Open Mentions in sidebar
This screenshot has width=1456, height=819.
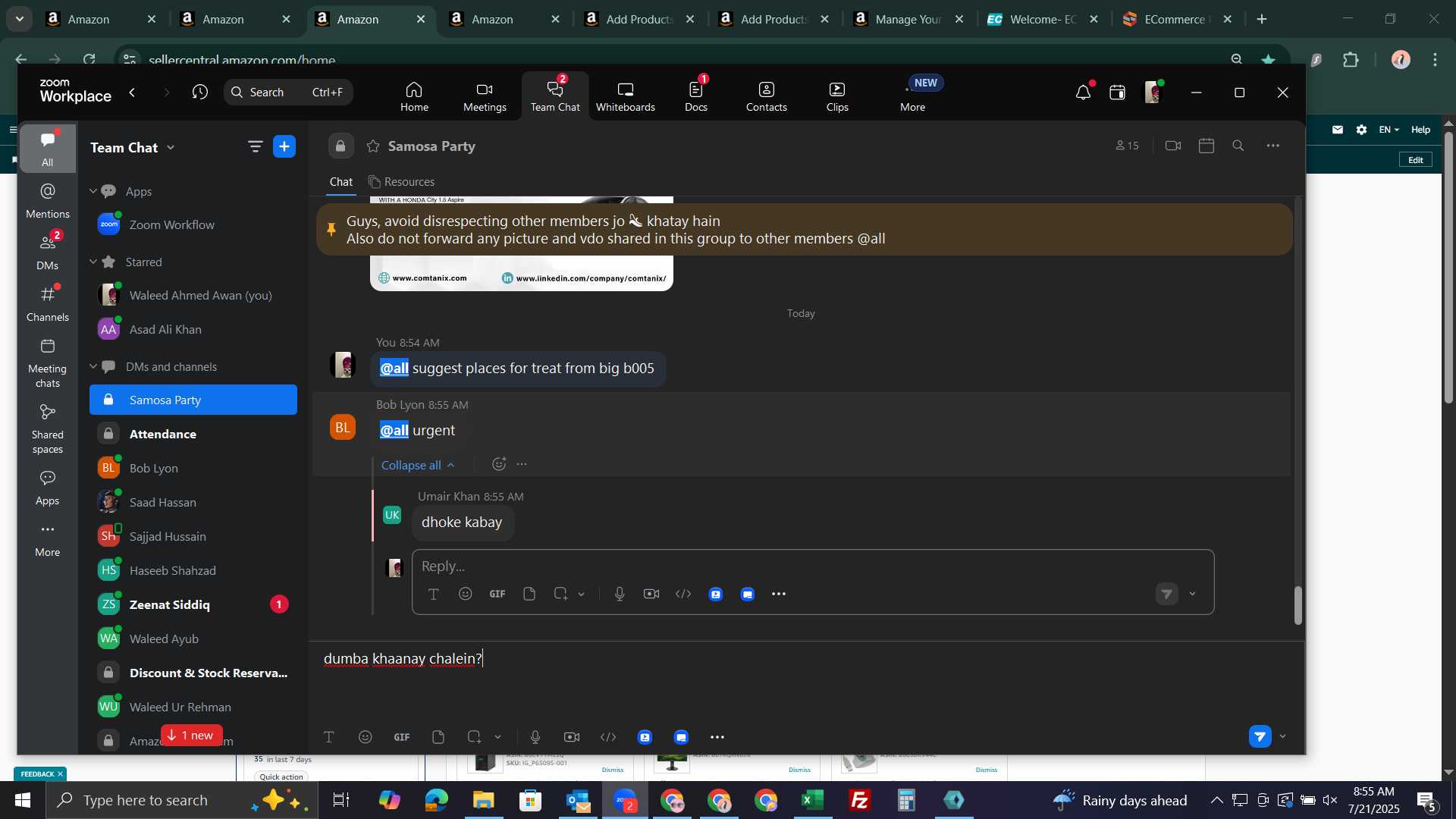[47, 201]
